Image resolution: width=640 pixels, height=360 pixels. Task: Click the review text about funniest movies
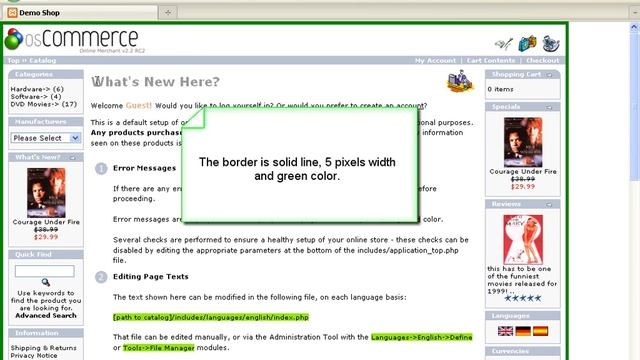(522, 280)
